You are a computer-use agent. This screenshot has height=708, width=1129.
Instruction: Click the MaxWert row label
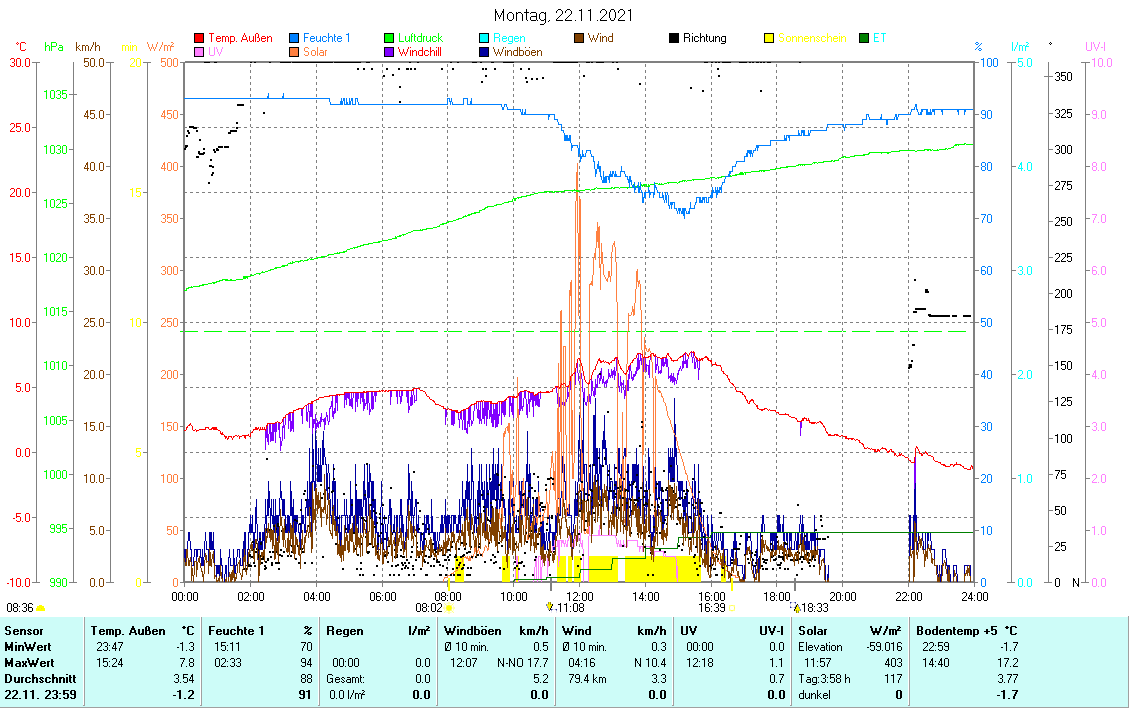[26, 663]
